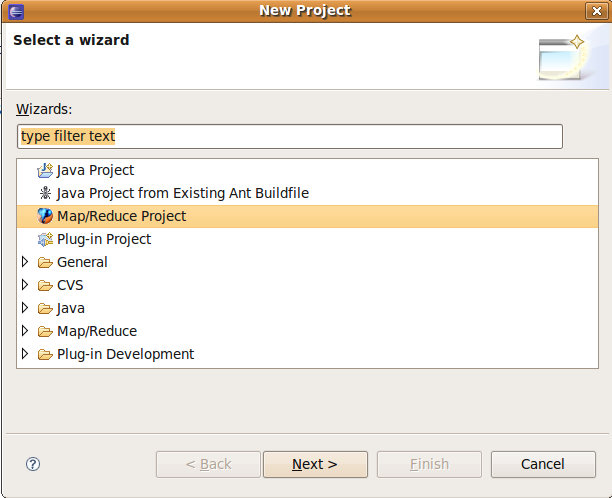Click the Plug-in Project icon
Viewport: 612px width, 498px height.
pyautogui.click(x=44, y=240)
